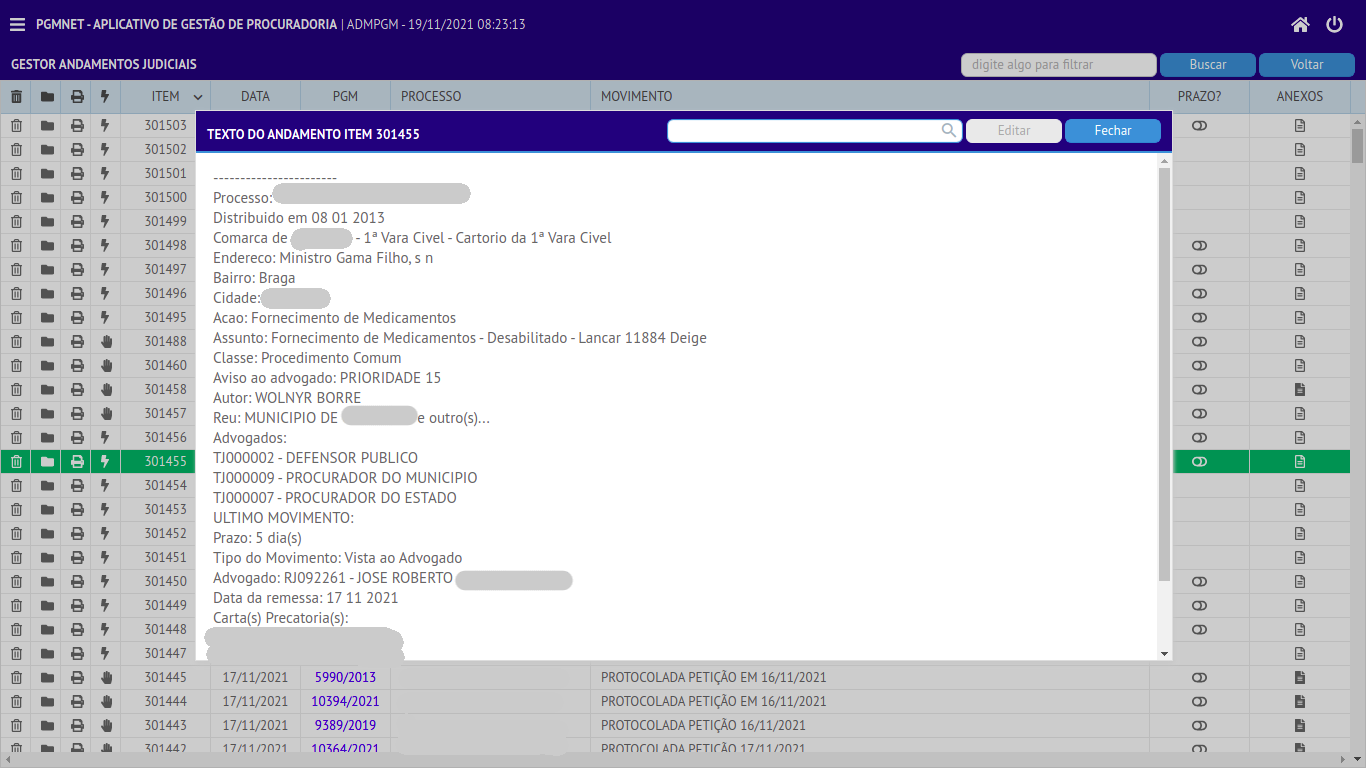Toggle the prazo switch on row 301503

pos(1200,125)
